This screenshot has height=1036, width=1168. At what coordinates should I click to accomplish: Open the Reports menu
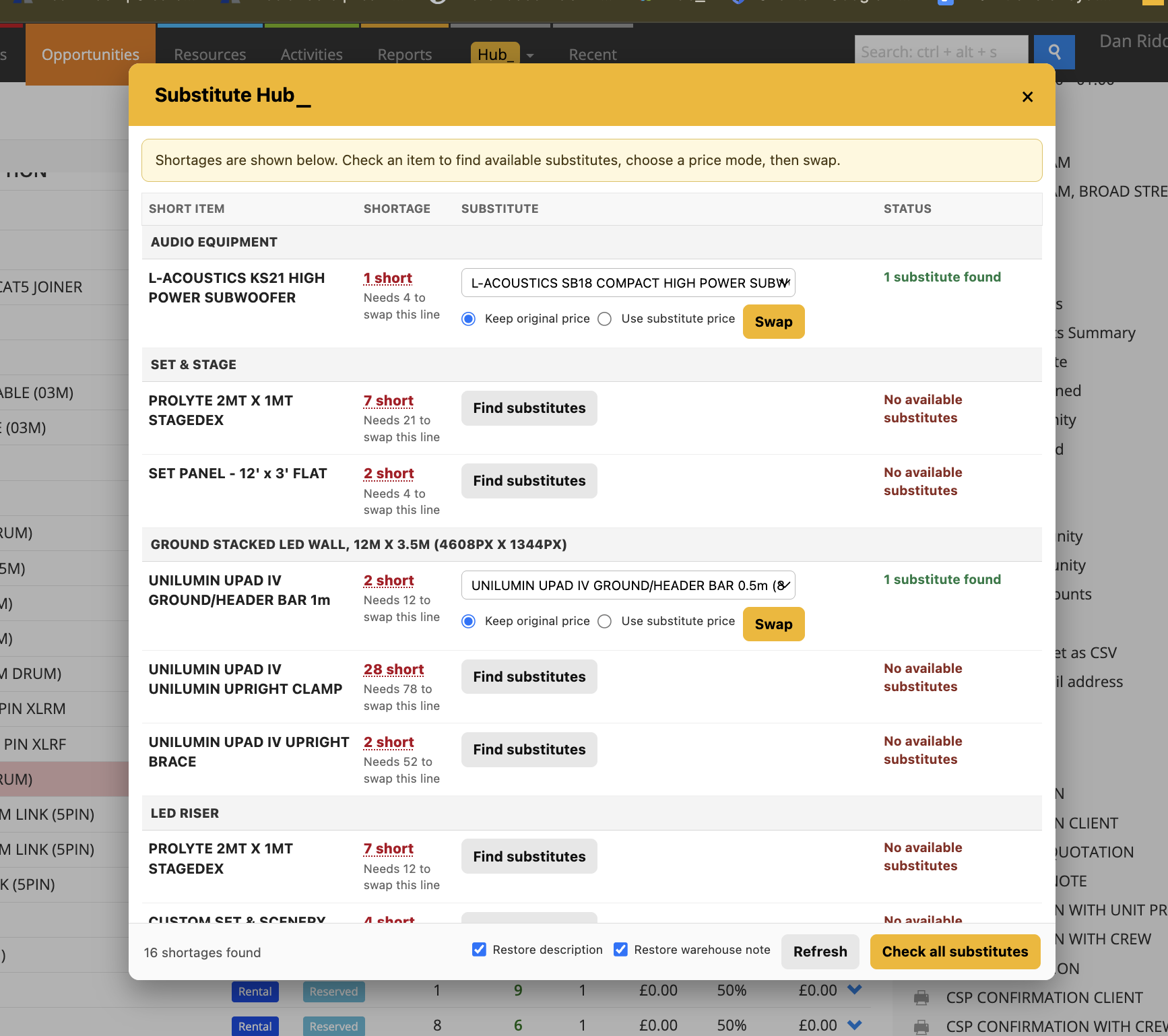coord(404,55)
